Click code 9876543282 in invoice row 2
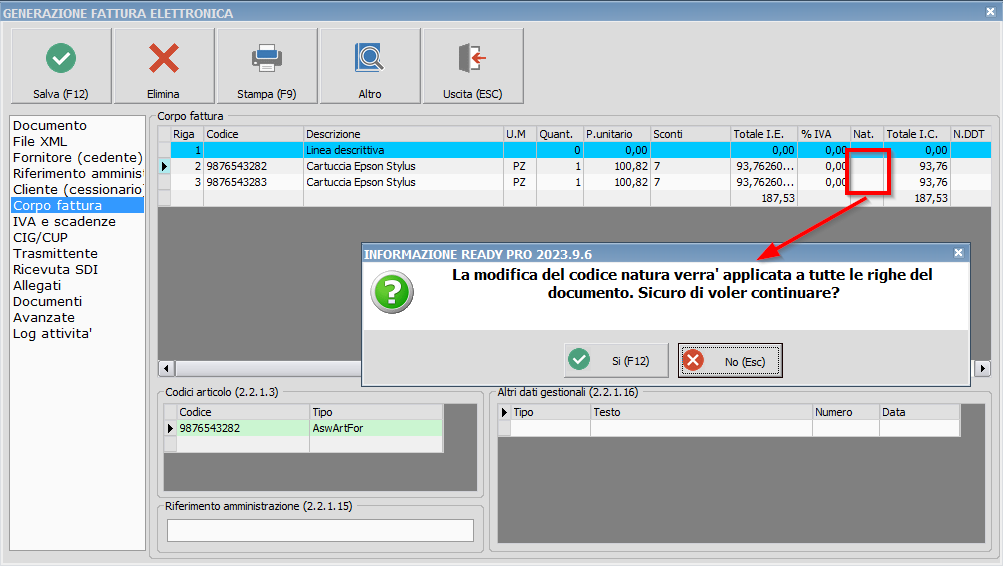 click(x=253, y=166)
